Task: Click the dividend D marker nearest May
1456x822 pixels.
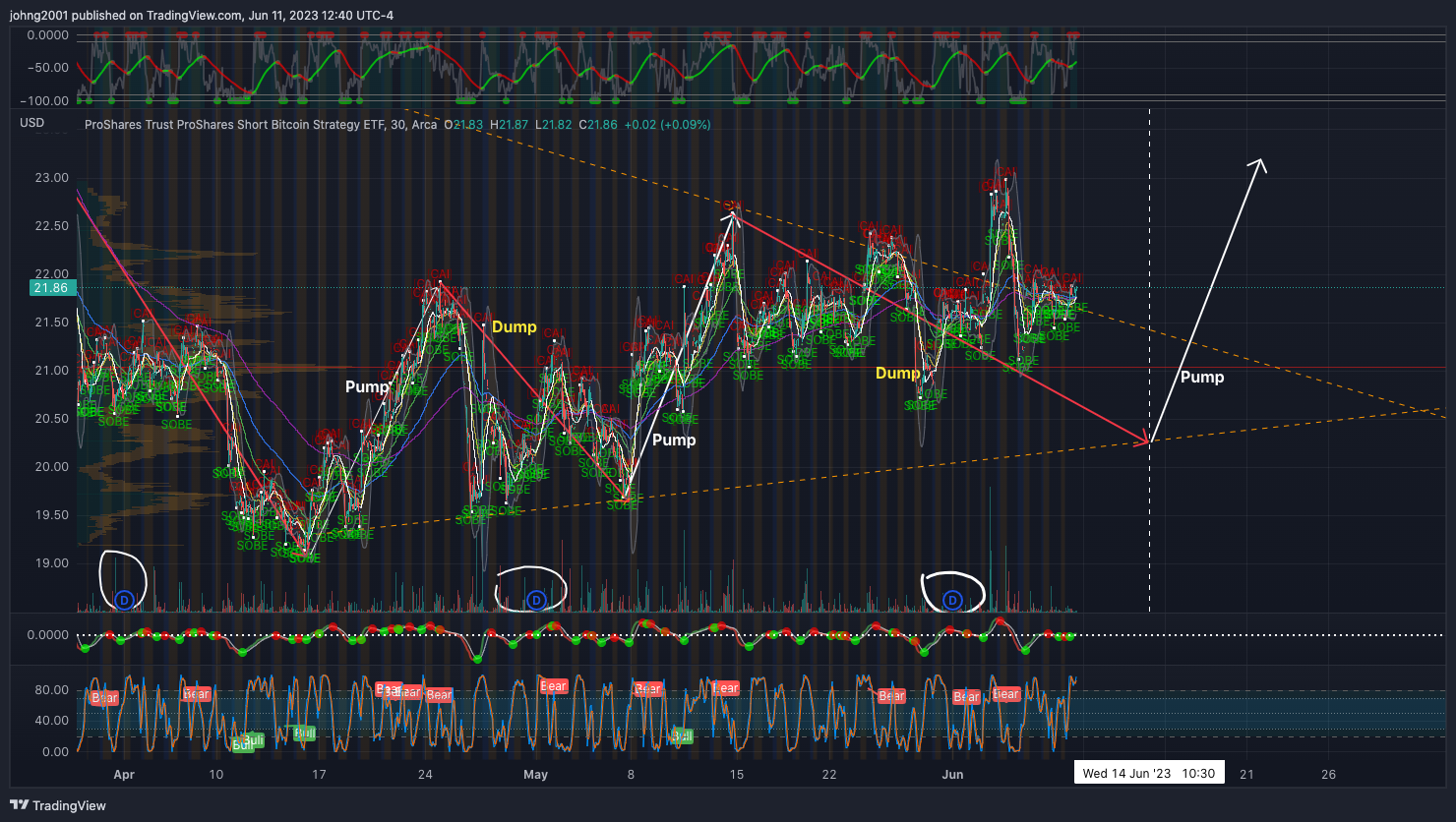Action: [536, 599]
